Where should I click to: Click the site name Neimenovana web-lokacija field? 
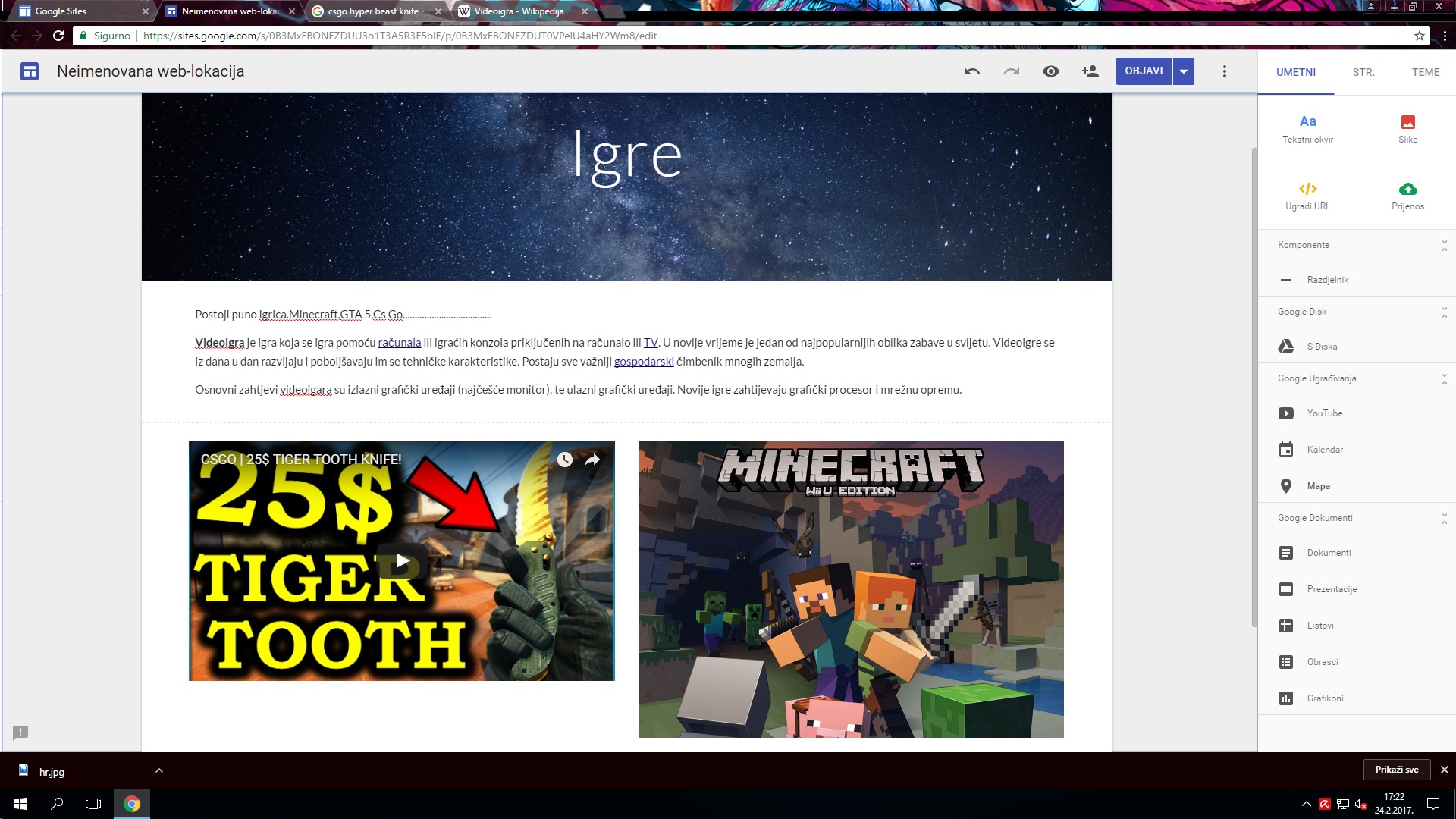coord(151,71)
